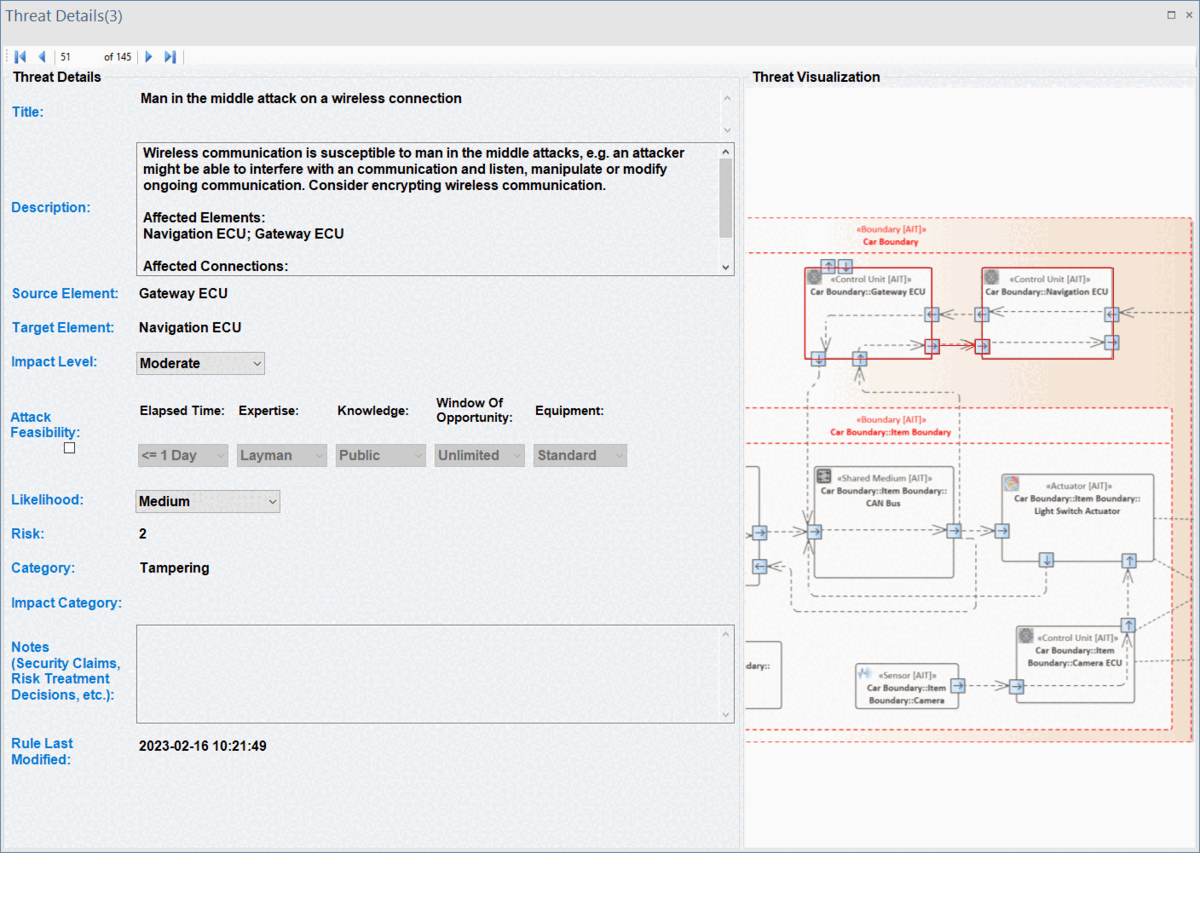Open the Impact Level dropdown
Screen dimensions: 1200x923
point(200,363)
